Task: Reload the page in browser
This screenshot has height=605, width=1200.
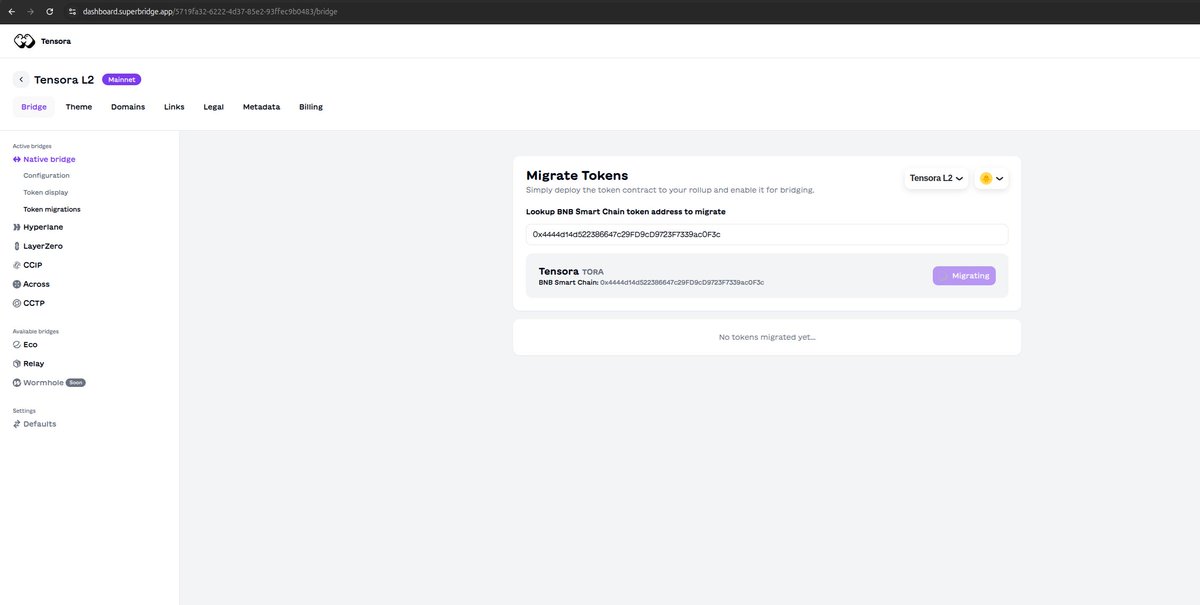Action: (49, 11)
